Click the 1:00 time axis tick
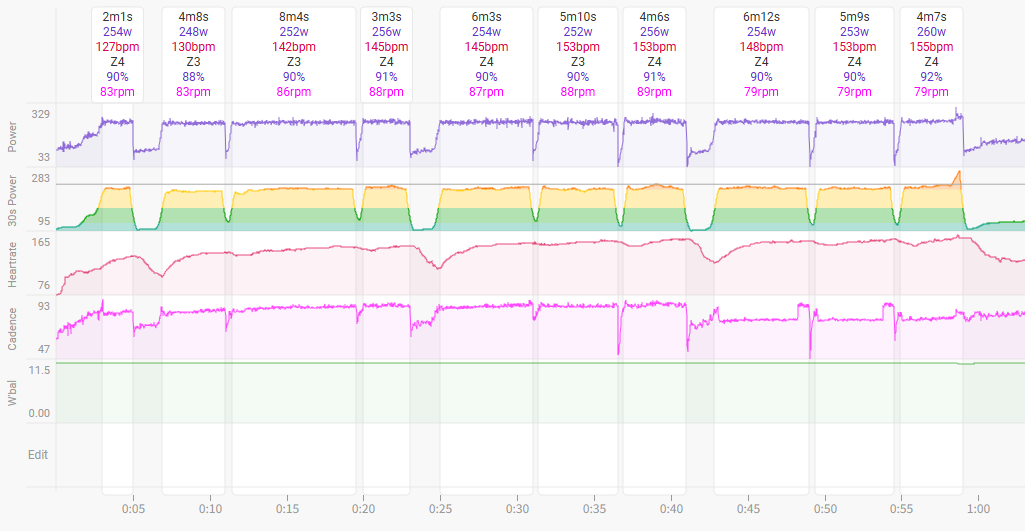1025x531 pixels. (978, 508)
